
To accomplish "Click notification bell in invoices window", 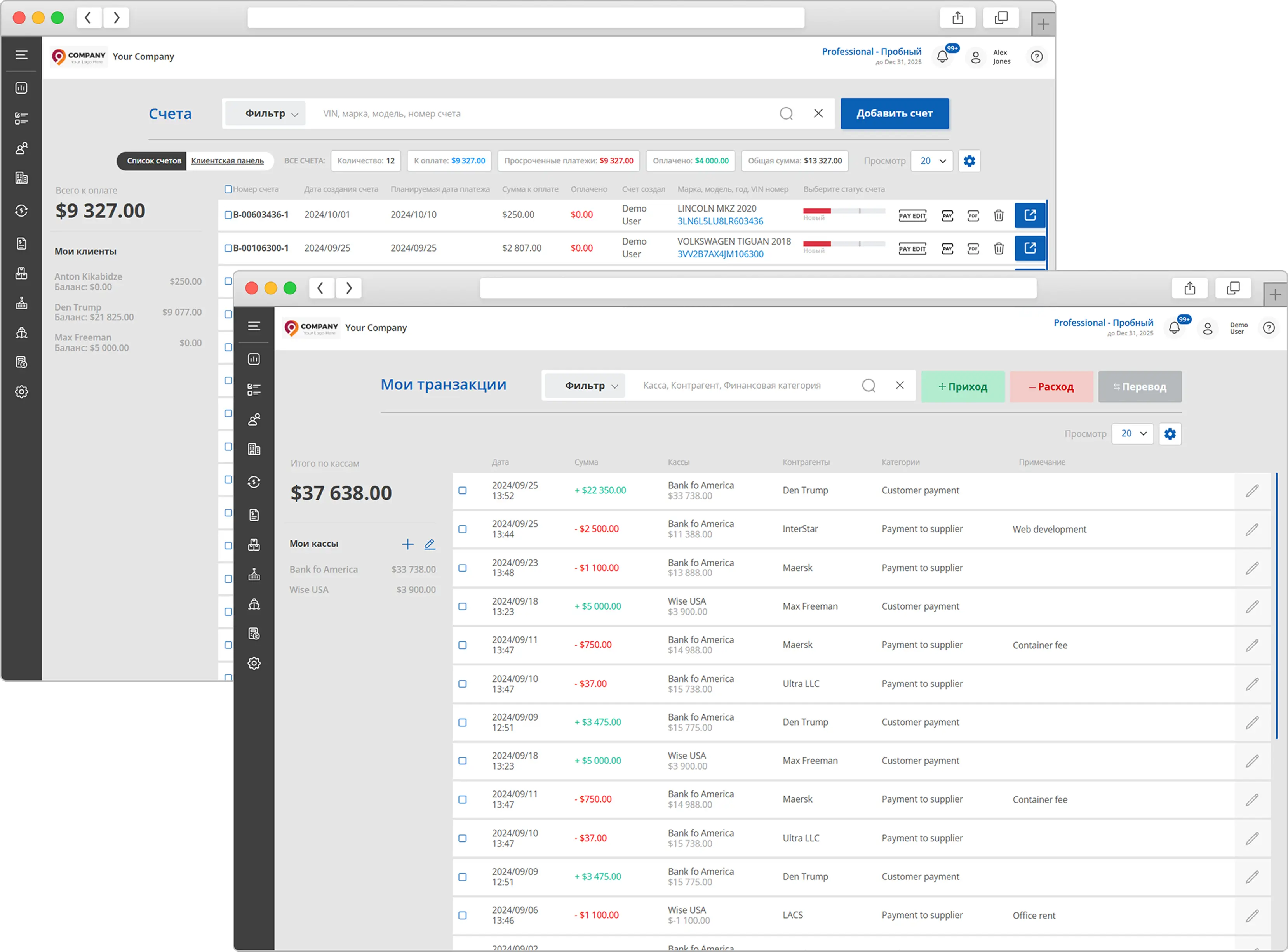I will 942,56.
